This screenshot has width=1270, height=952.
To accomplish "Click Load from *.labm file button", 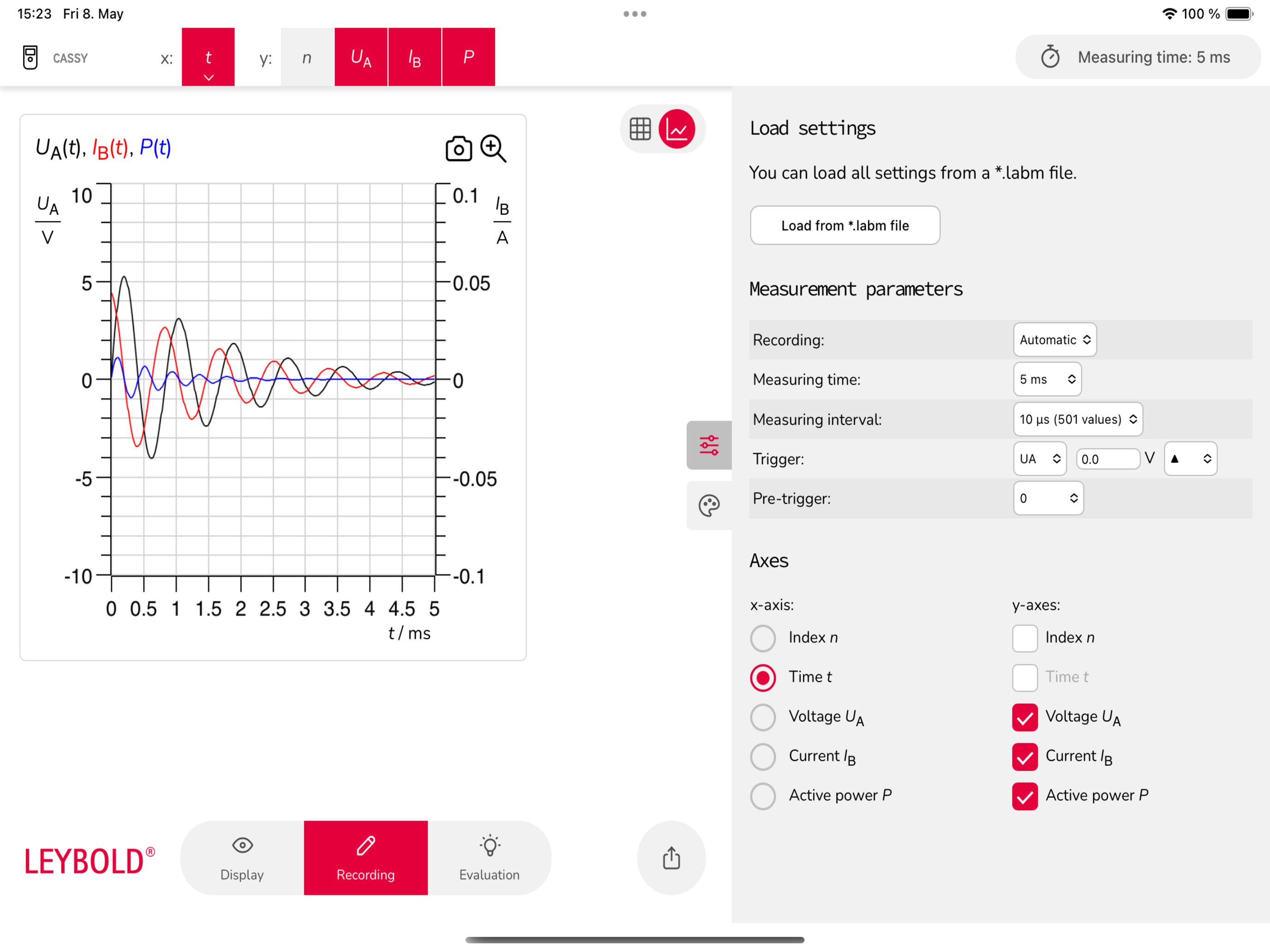I will 845,226.
